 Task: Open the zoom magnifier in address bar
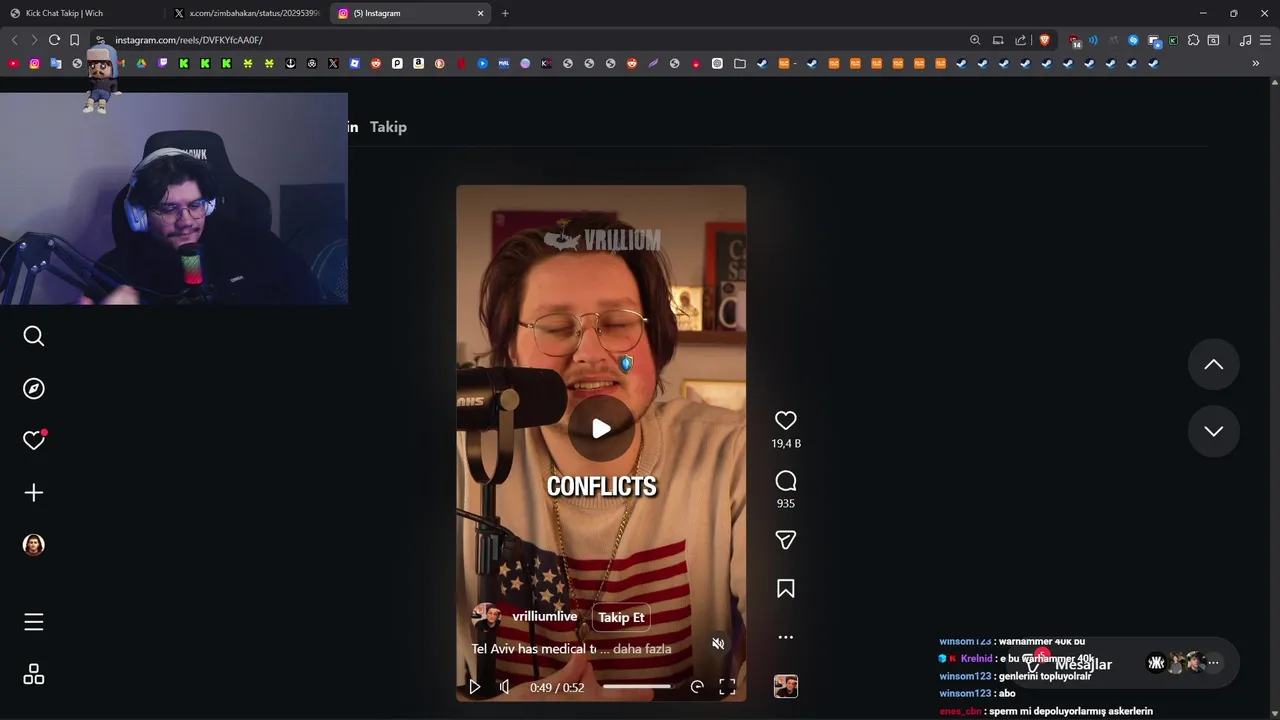(x=975, y=40)
